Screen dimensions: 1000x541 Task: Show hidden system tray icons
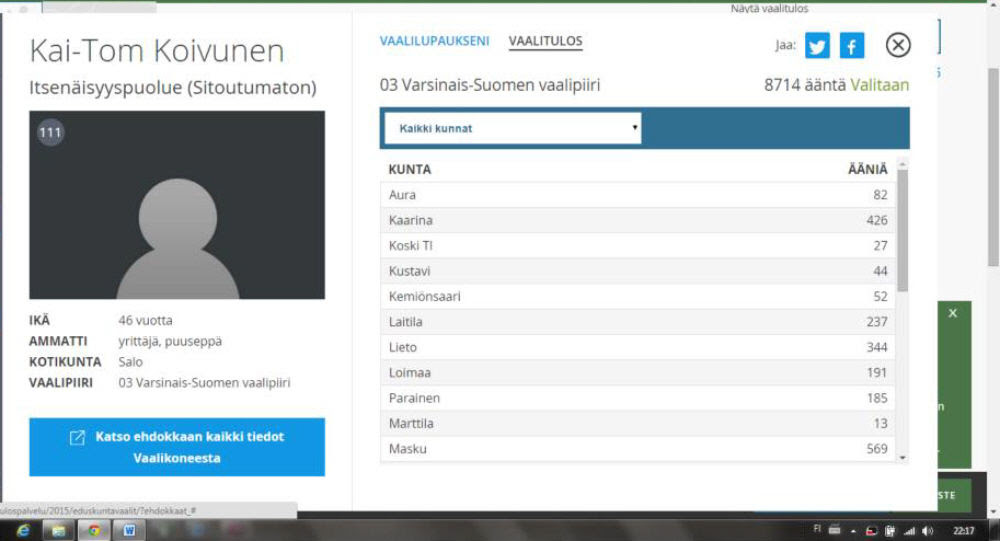click(853, 531)
